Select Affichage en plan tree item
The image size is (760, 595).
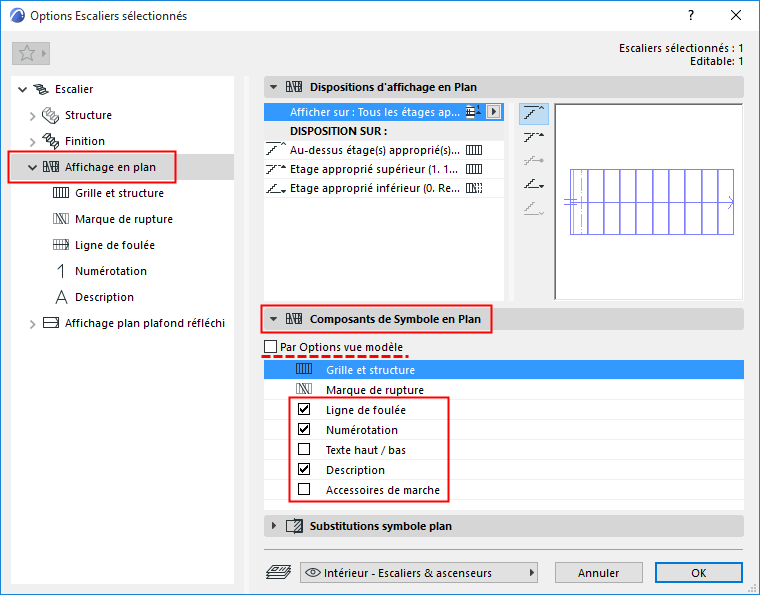(x=111, y=167)
